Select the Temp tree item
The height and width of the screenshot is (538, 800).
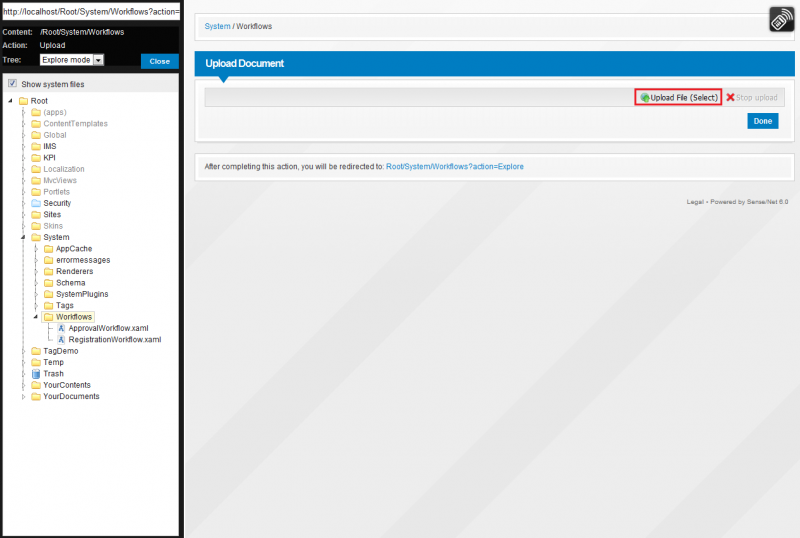[x=54, y=362]
